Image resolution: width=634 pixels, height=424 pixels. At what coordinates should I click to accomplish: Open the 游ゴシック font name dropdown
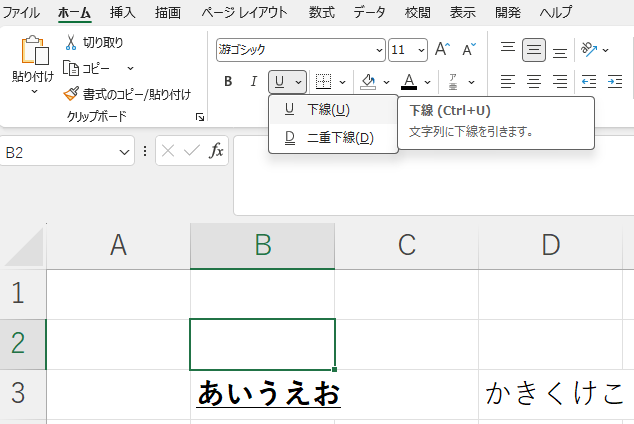pyautogui.click(x=379, y=50)
